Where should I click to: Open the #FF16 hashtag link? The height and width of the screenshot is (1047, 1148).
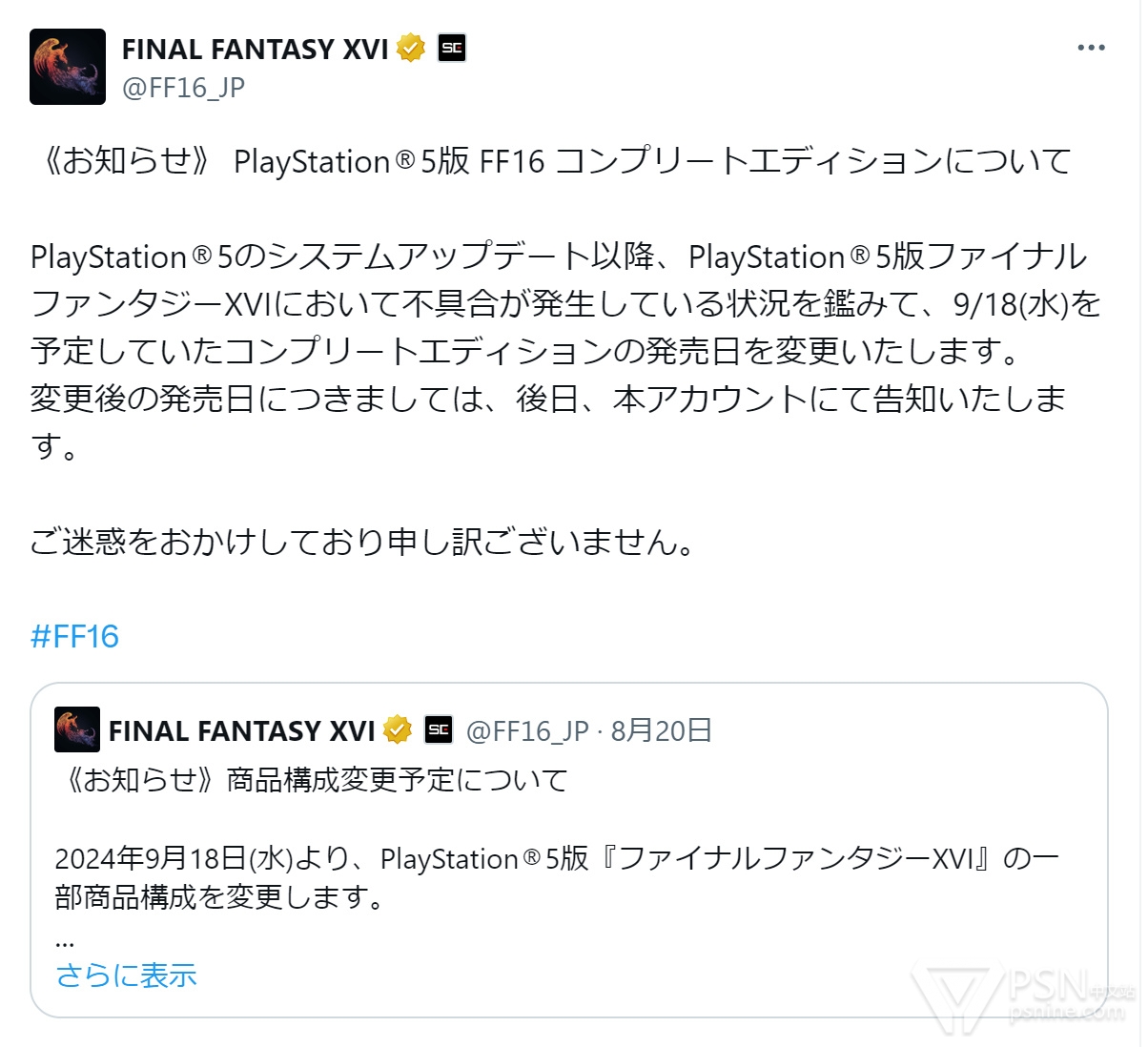click(x=74, y=636)
